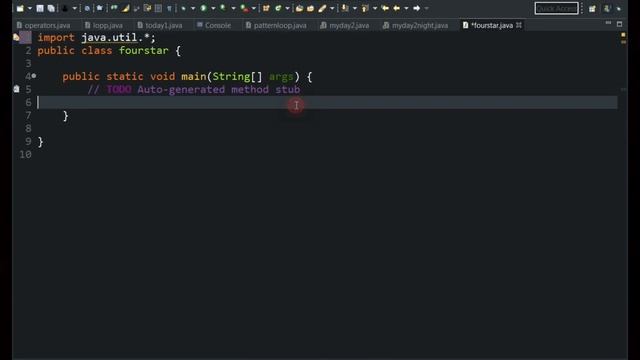Screen dimensions: 640x360
Task: Open the Run configurations dropdown arrow
Action: pyautogui.click(x=213, y=8)
